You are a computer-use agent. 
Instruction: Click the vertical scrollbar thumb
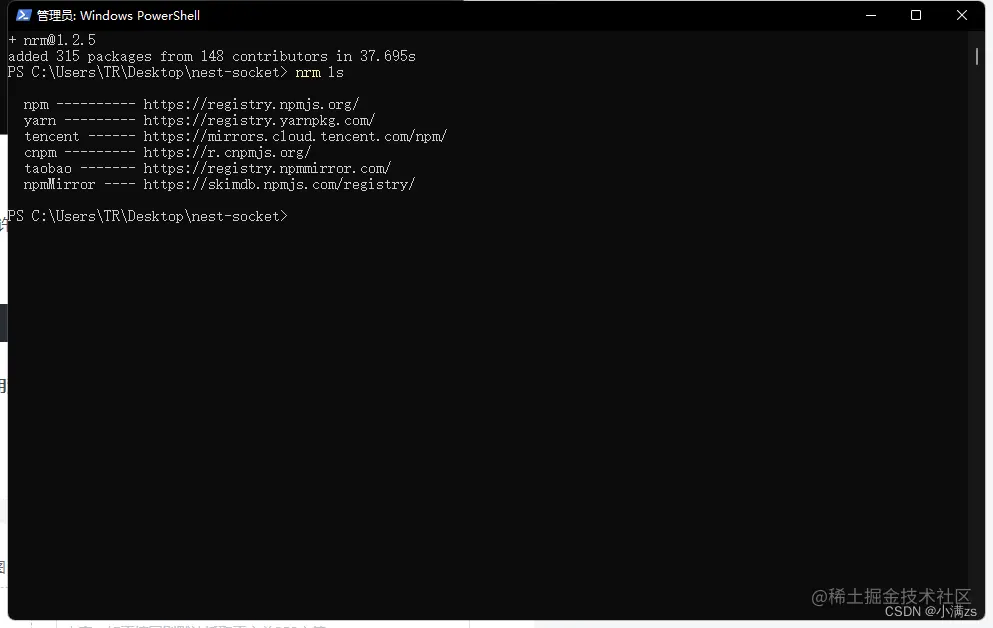pos(977,56)
